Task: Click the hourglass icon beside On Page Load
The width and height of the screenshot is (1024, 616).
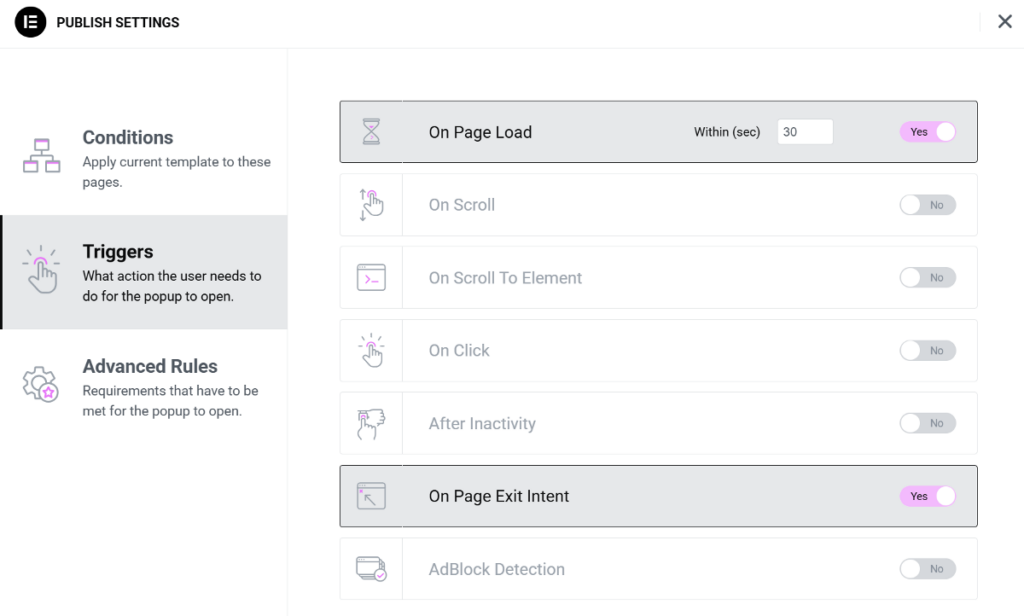Action: [371, 131]
